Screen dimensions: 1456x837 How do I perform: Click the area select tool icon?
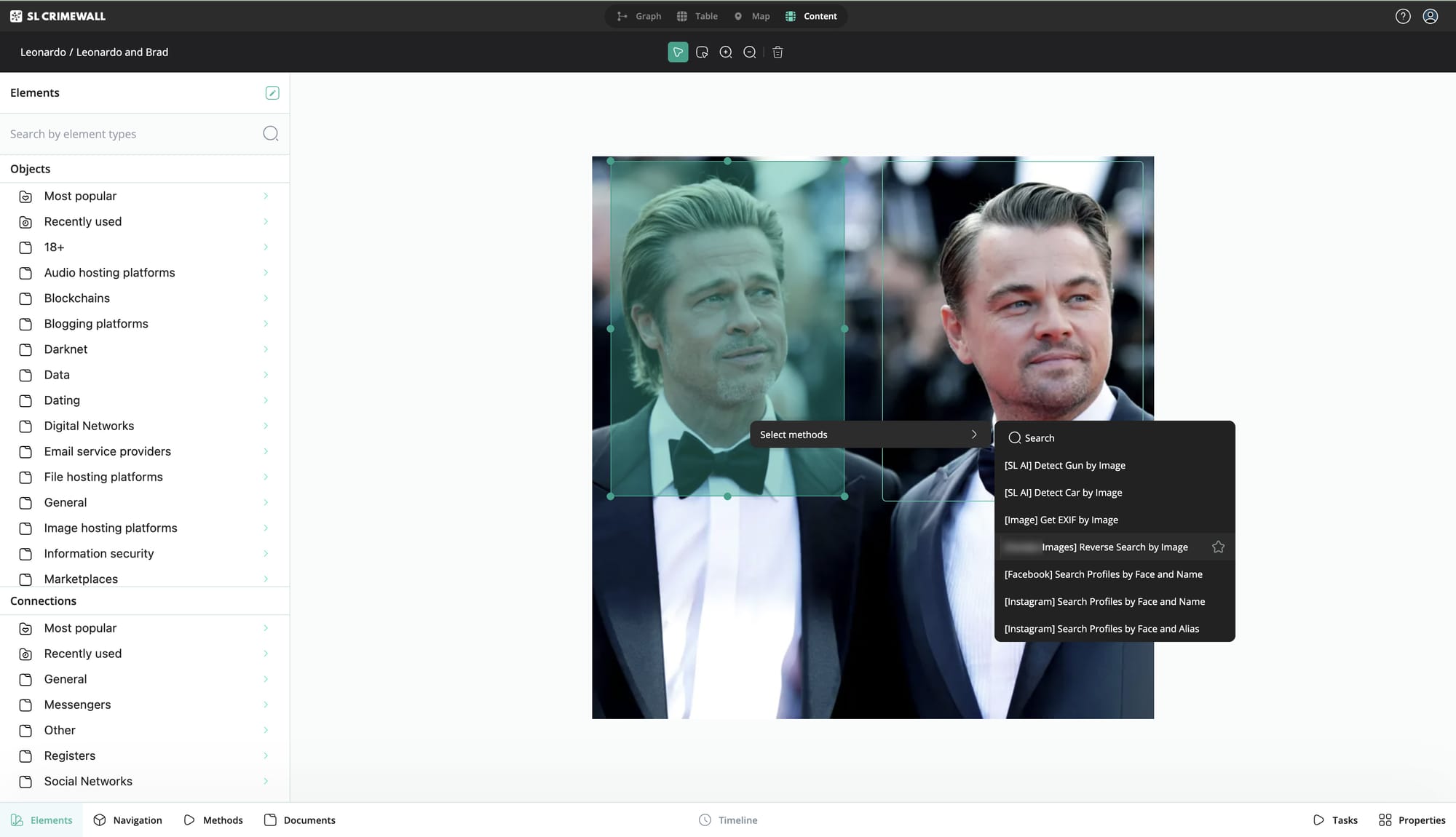(x=702, y=52)
